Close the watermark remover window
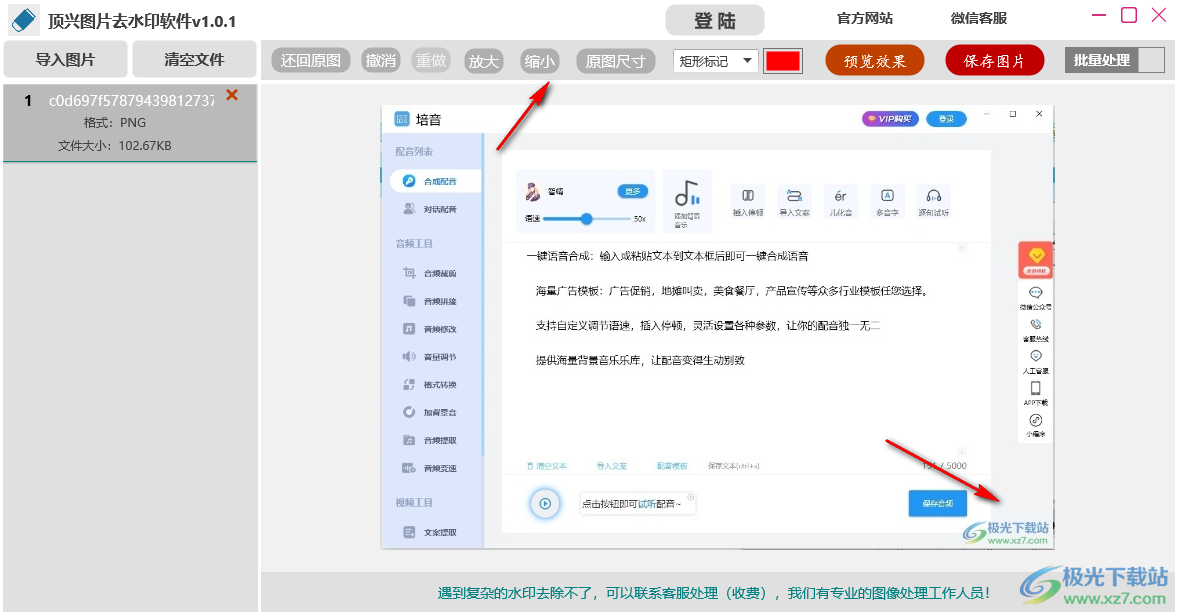 pos(1159,15)
